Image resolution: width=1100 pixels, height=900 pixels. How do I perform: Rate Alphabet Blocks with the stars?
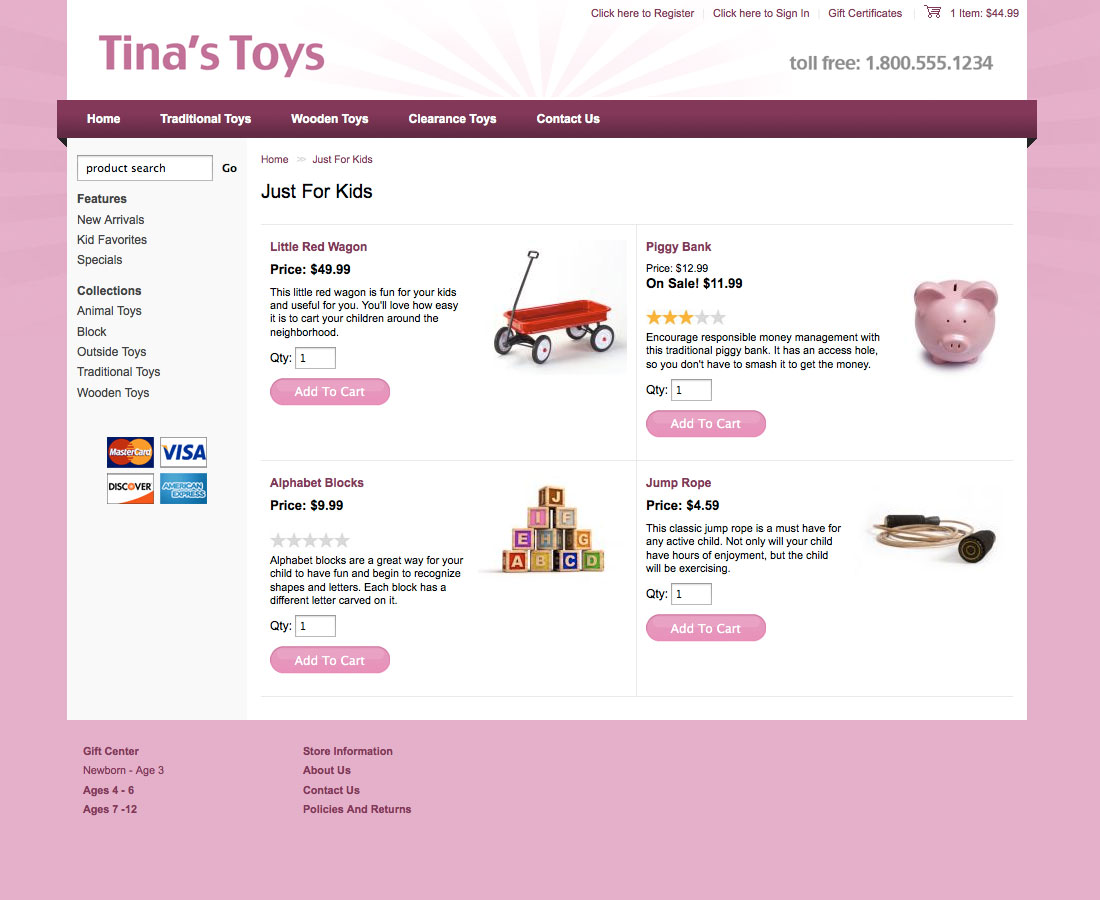(x=309, y=540)
